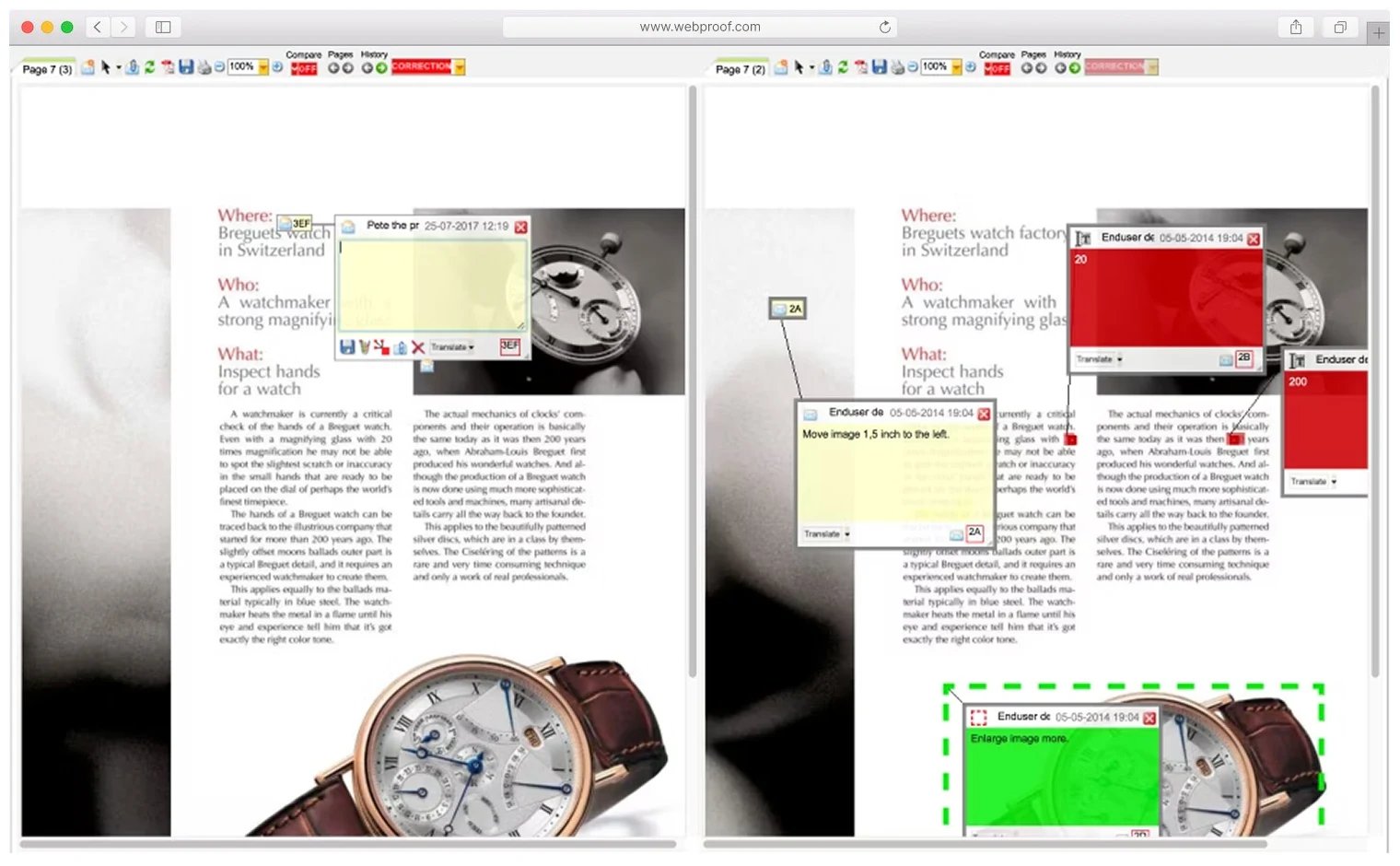1400x866 pixels.
Task: Select the Page 7 (3) tab
Action: tap(46, 68)
